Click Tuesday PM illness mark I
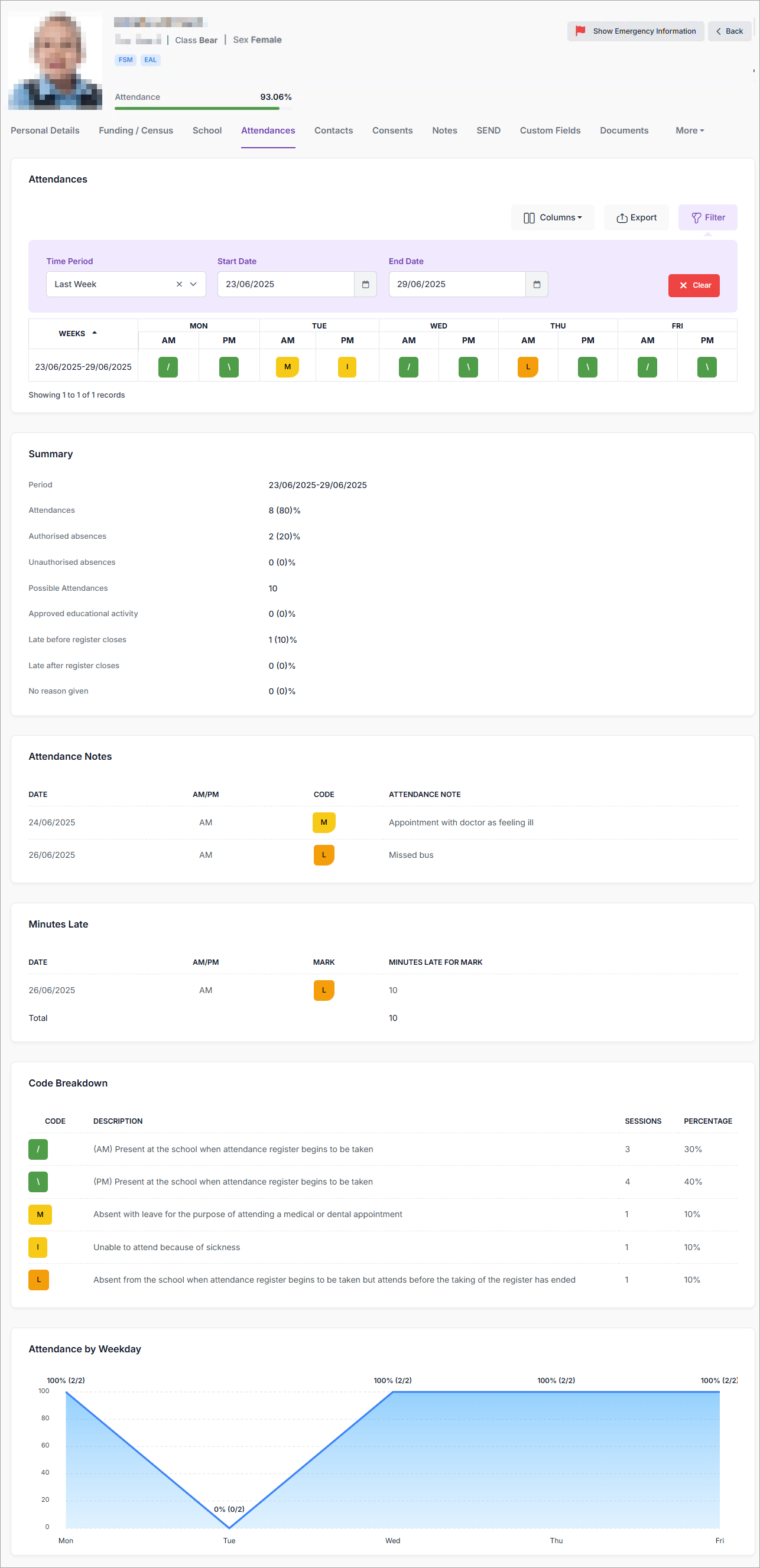The height and width of the screenshot is (1568, 760). [x=347, y=367]
